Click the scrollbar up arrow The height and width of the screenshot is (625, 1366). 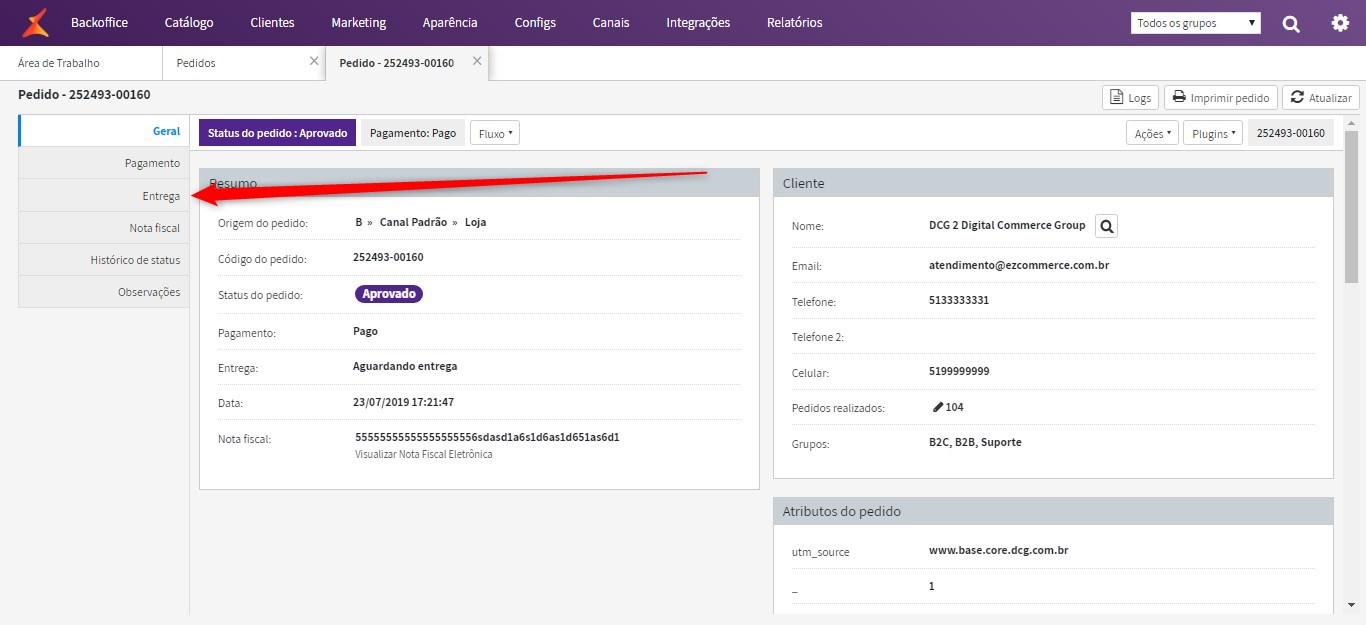coord(1351,123)
